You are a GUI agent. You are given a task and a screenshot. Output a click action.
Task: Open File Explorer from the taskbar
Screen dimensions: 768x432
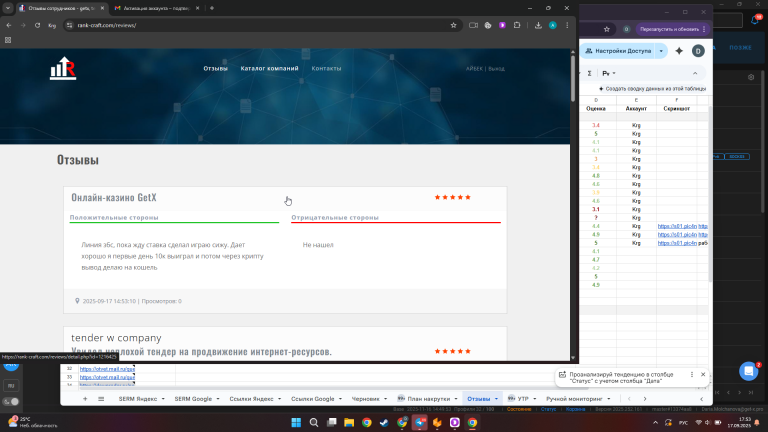pyautogui.click(x=349, y=422)
